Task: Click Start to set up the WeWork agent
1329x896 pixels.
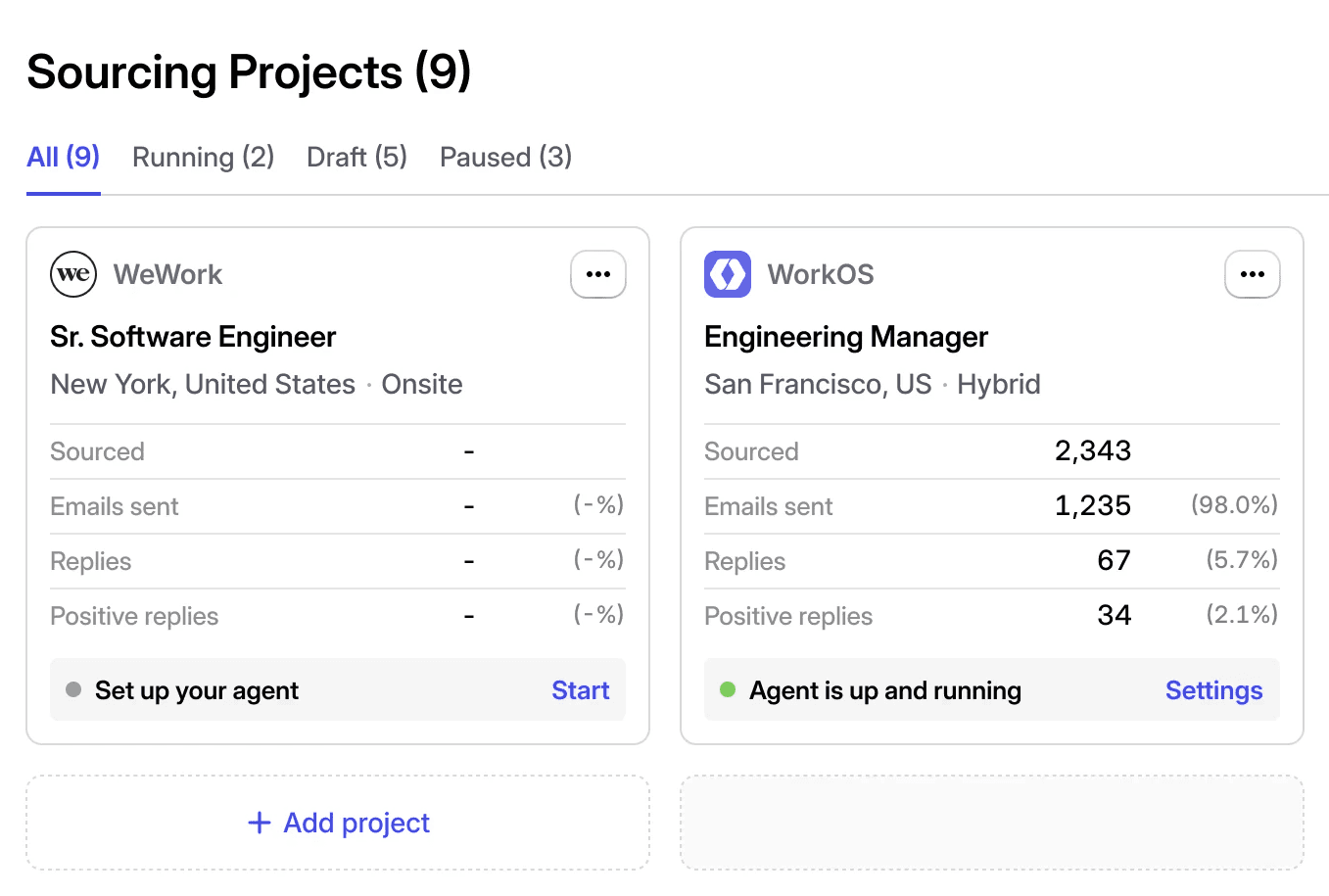Action: click(x=580, y=690)
